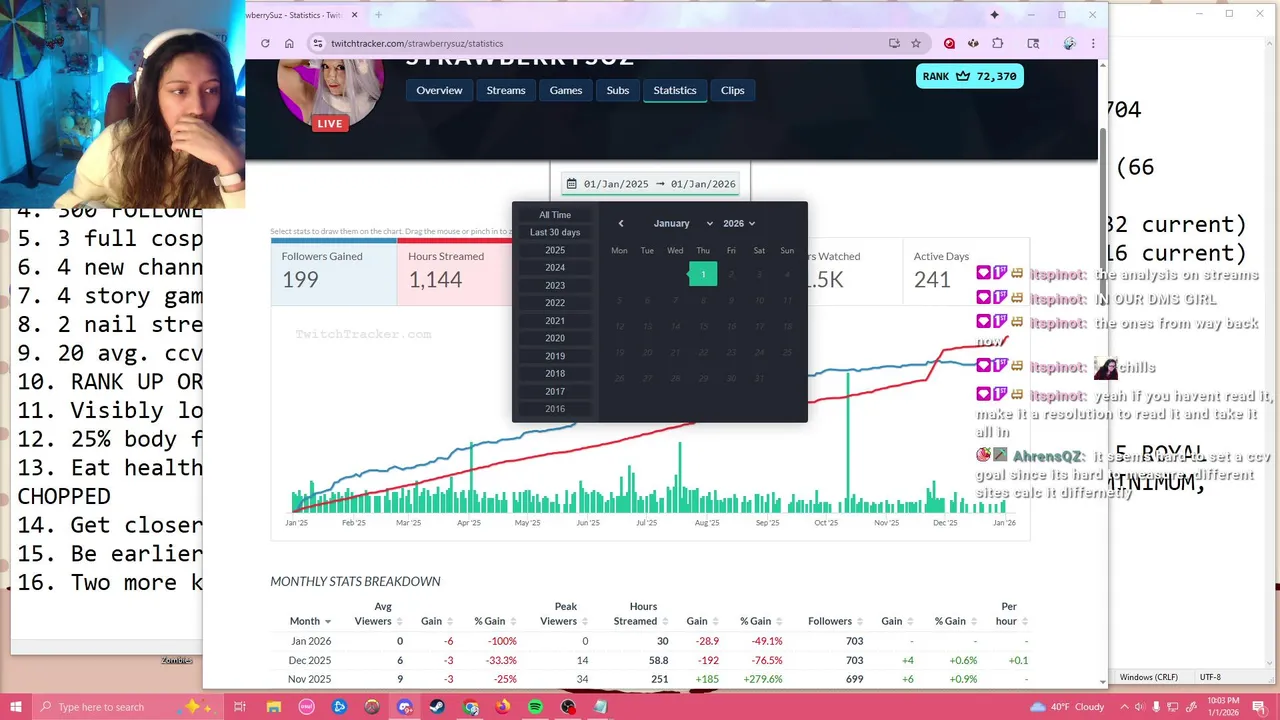Bookmark this page with the star
Image resolution: width=1280 pixels, height=720 pixels.
click(x=915, y=43)
